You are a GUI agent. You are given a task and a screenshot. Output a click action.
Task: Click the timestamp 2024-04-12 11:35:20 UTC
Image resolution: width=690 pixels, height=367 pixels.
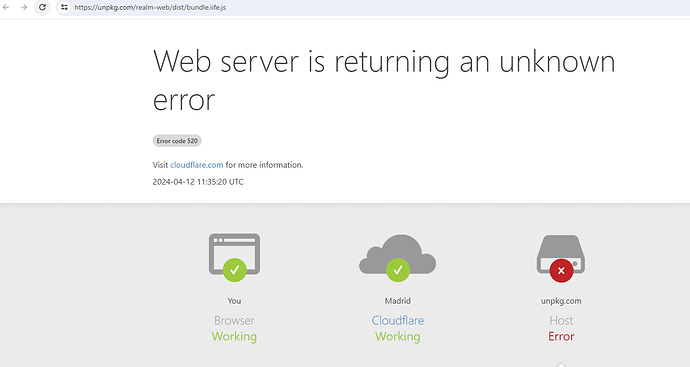pos(198,182)
